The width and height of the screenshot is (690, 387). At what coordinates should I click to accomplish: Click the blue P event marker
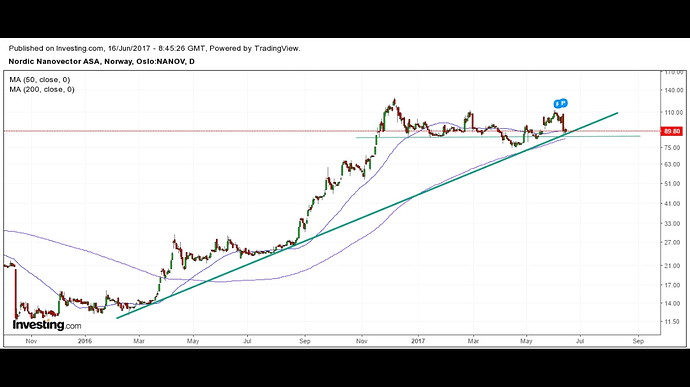(x=563, y=103)
